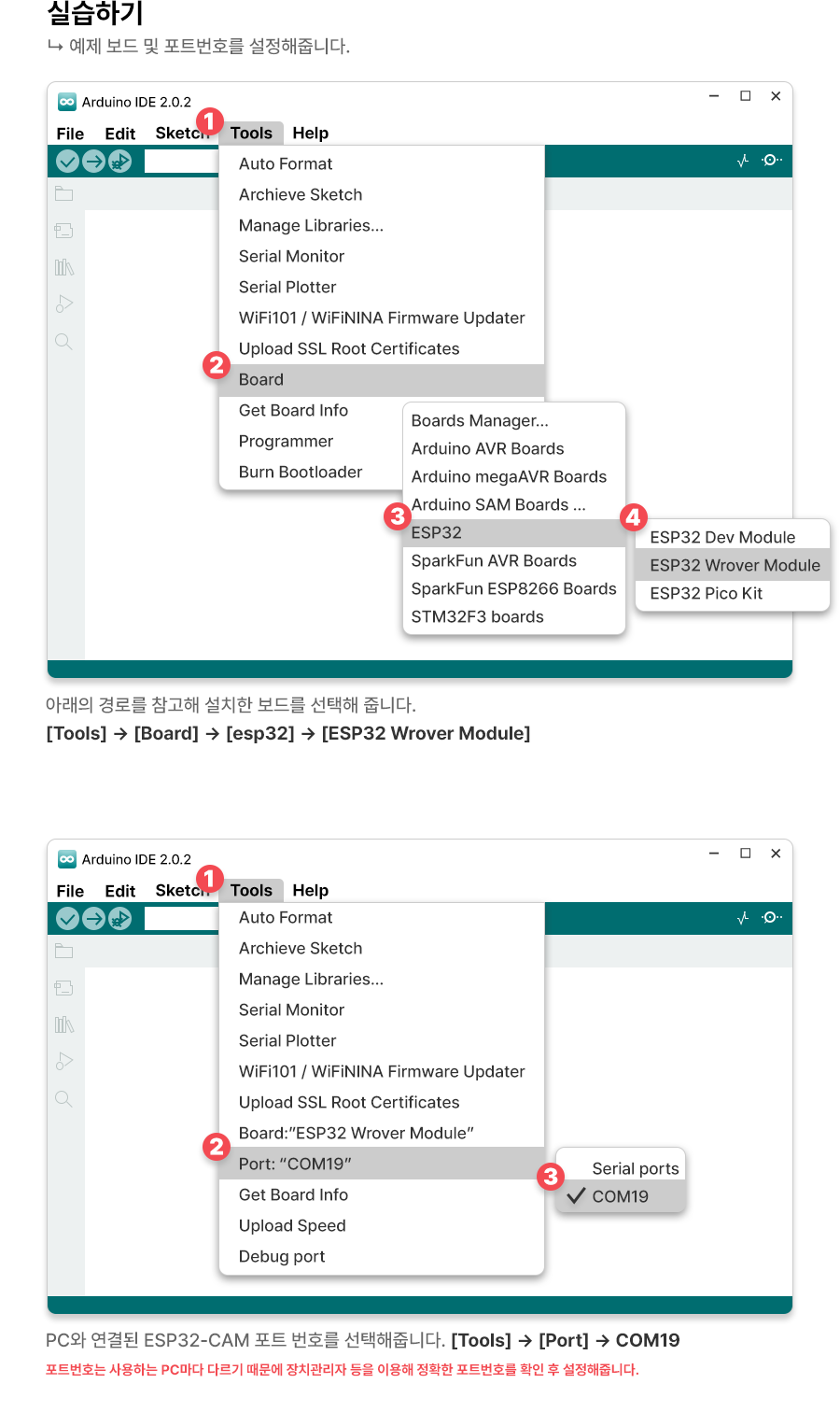Open the Serial Monitor icon in the upper window toolbar

772,161
